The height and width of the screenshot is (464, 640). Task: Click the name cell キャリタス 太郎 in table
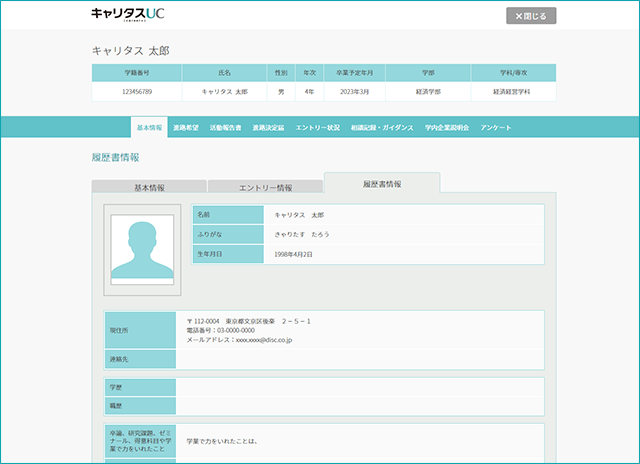coord(224,92)
